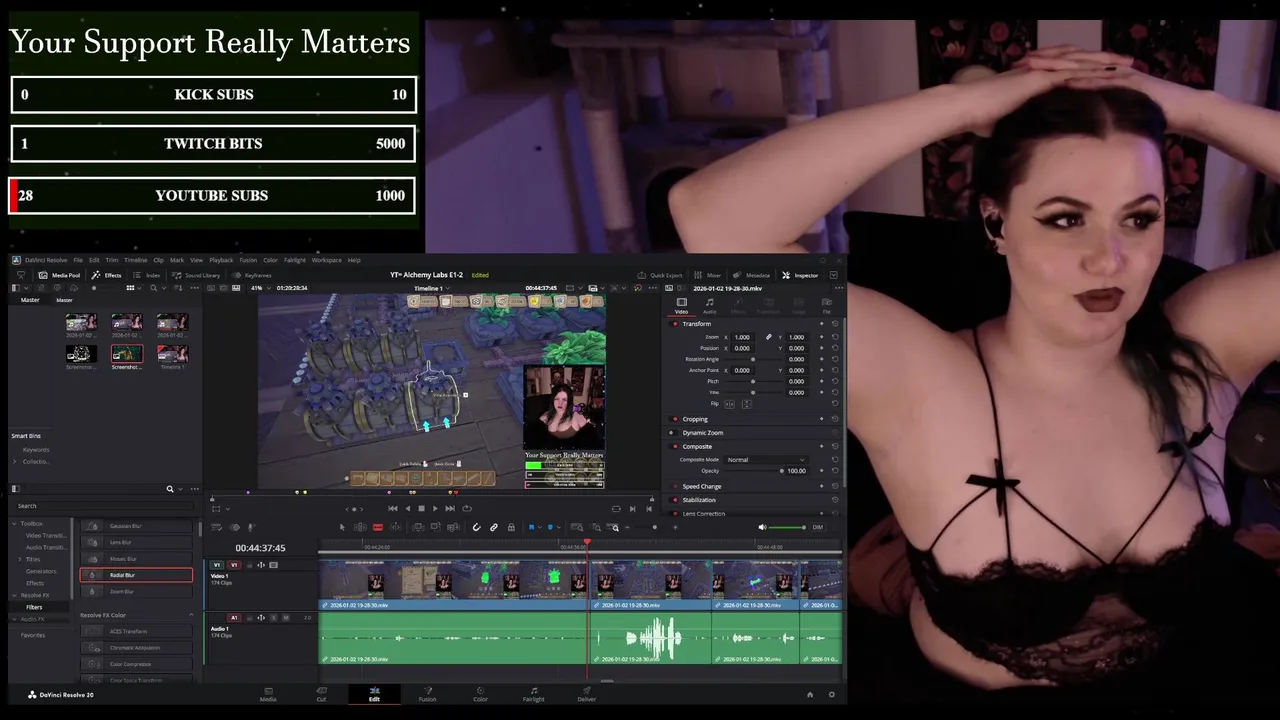Click the Flip horizontal icon in Inspector

[729, 404]
